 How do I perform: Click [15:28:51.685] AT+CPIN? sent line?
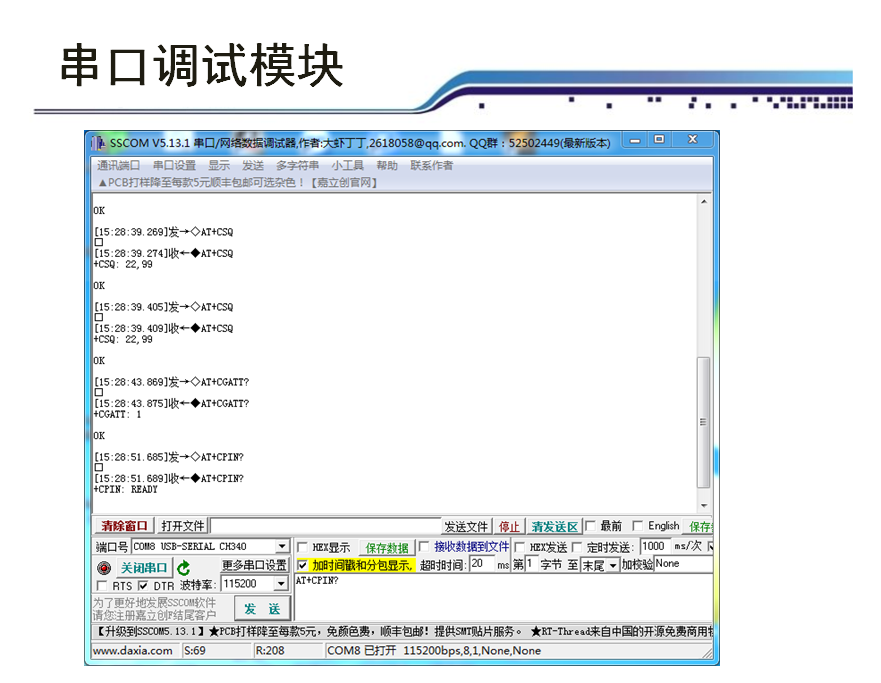tap(169, 457)
